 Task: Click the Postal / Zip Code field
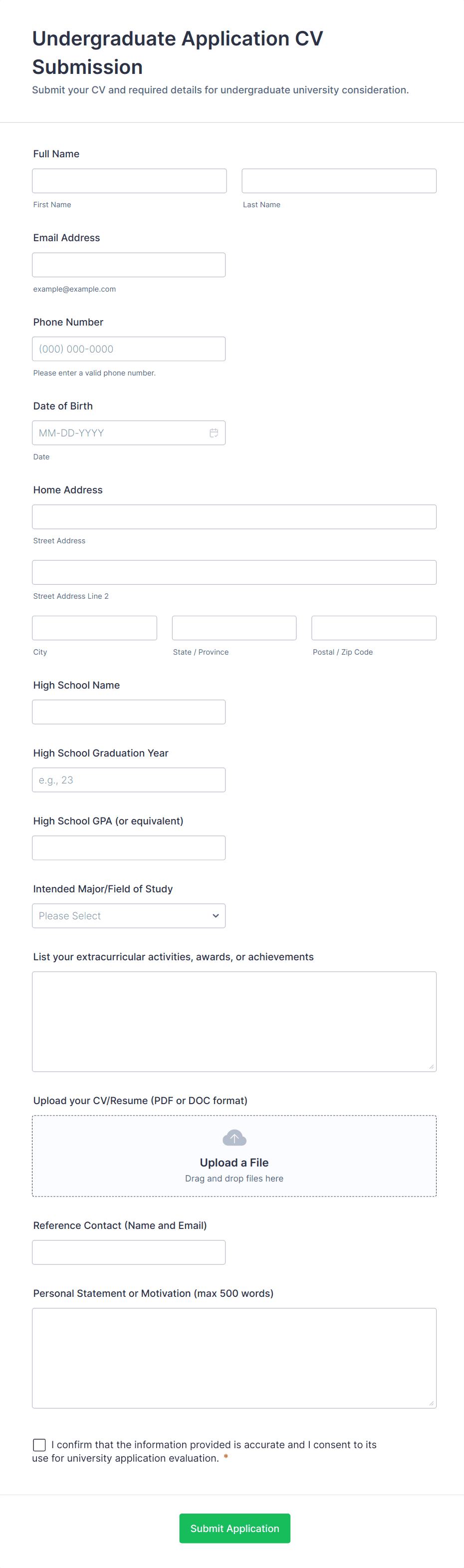tap(373, 628)
